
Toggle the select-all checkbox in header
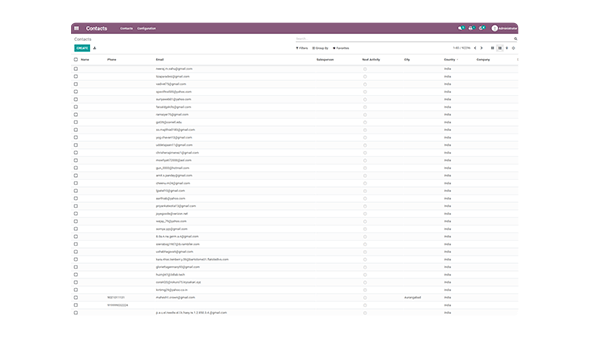[x=76, y=59]
